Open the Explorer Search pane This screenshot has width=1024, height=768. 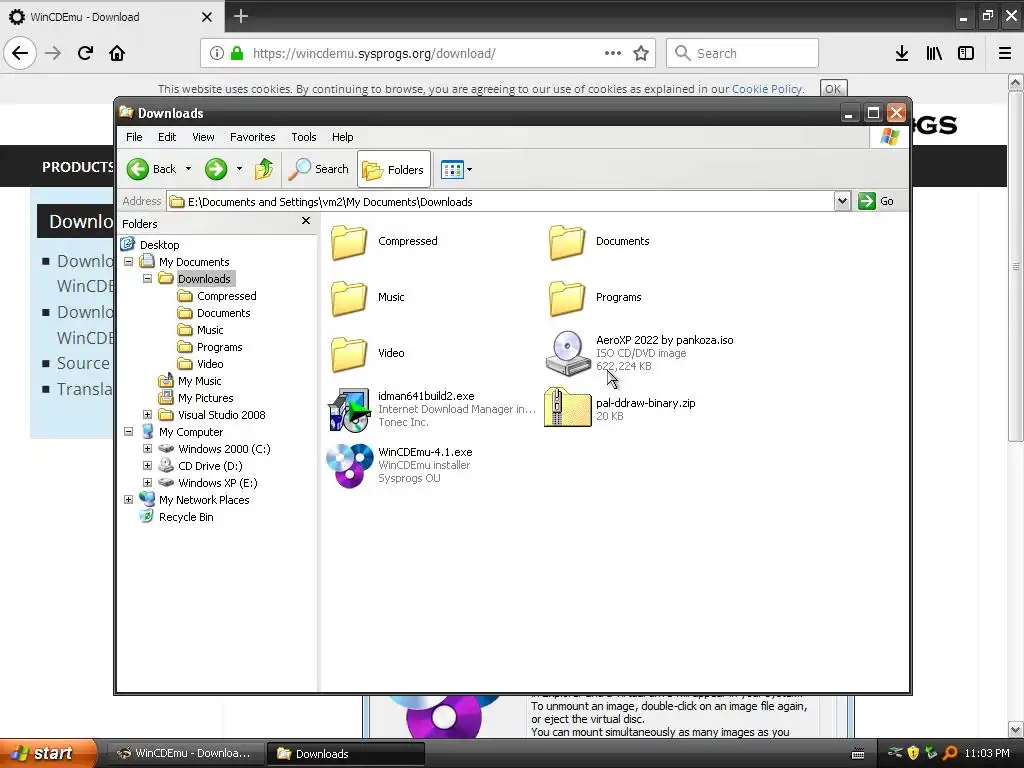click(319, 169)
